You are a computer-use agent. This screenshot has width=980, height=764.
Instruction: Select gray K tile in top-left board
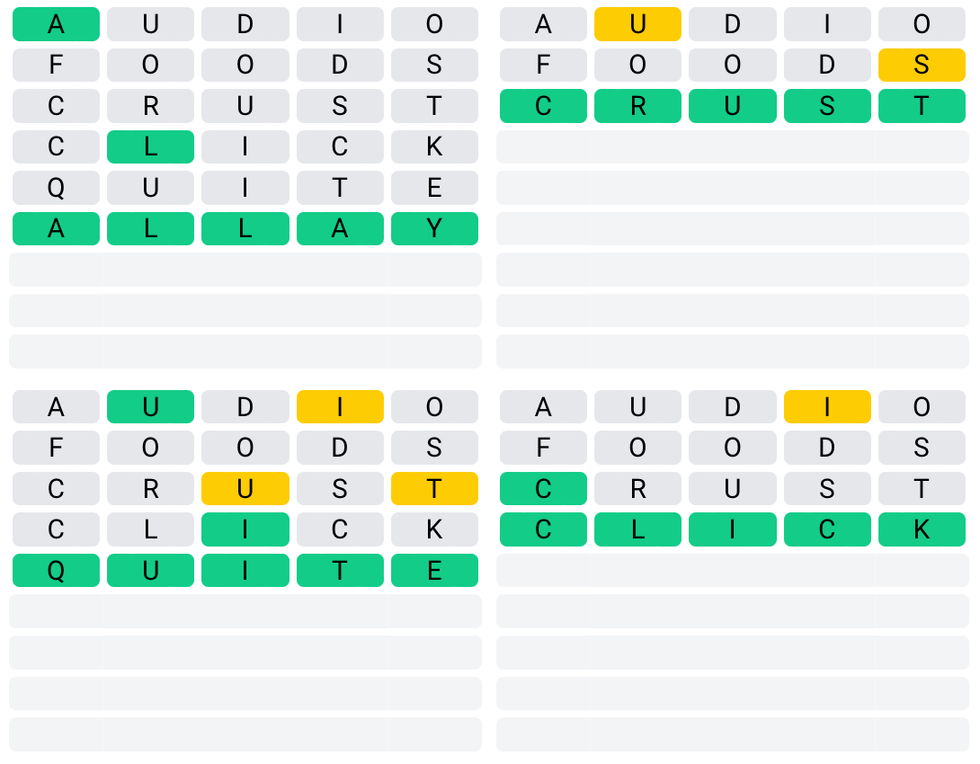pos(434,147)
